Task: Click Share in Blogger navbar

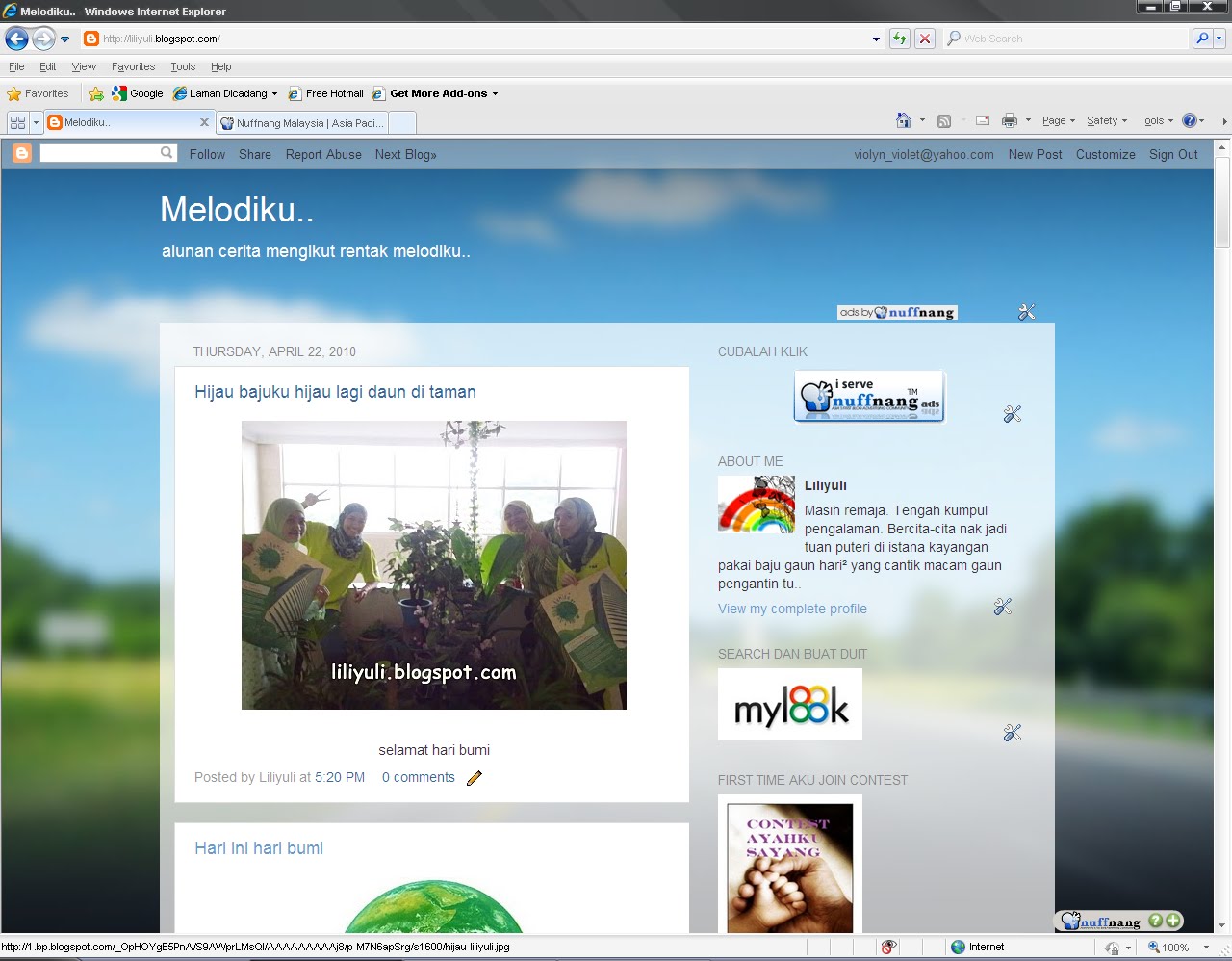Action: click(255, 154)
